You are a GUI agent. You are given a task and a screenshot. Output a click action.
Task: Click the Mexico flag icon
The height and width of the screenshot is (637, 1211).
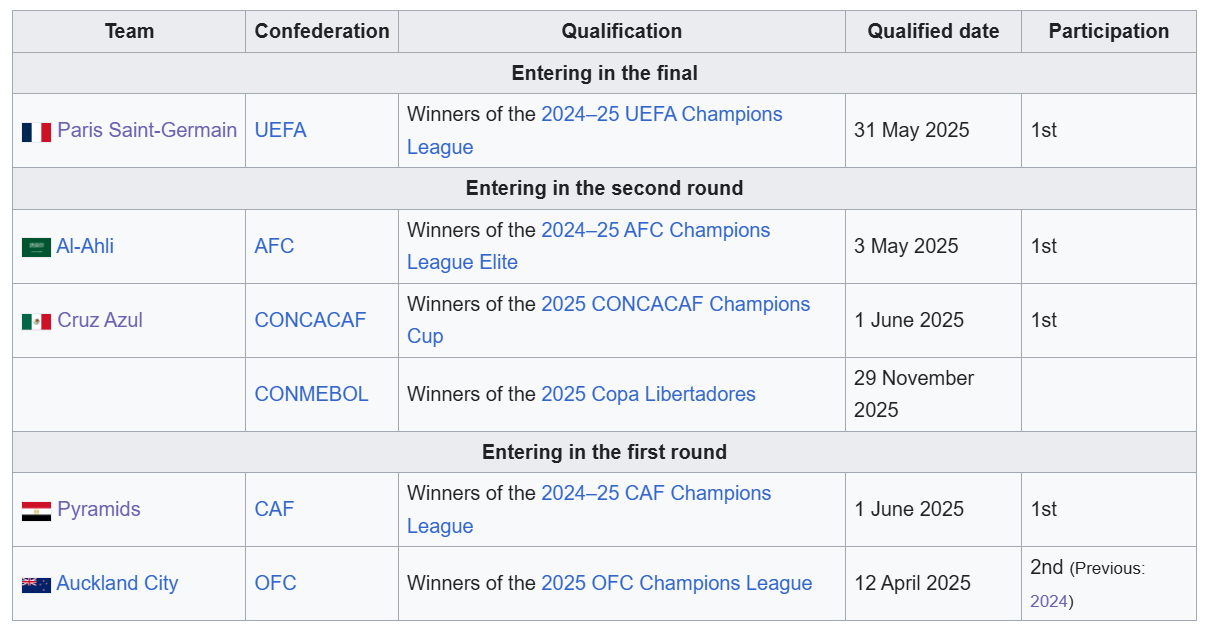pos(36,321)
